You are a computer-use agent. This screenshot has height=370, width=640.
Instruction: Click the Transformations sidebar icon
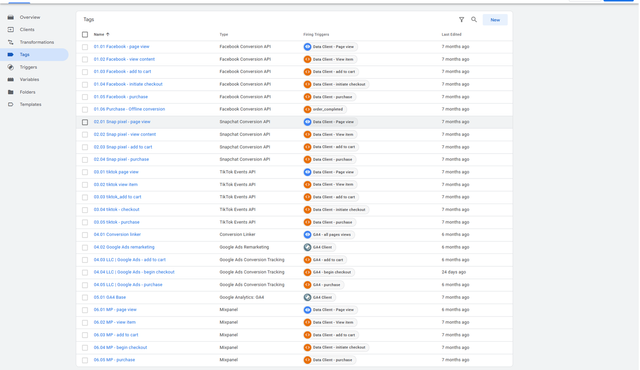pyautogui.click(x=11, y=42)
